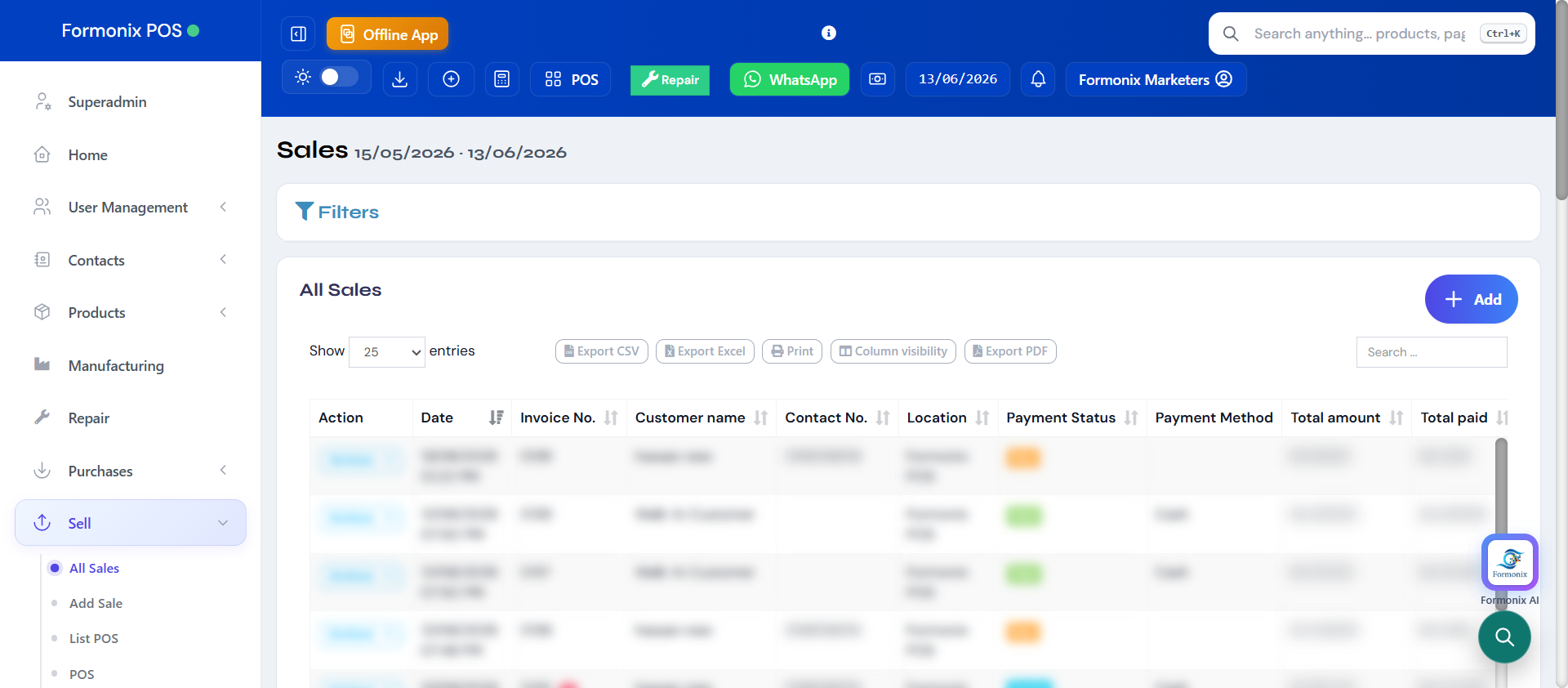Collapse the Sell menu
1568x688 pixels.
[131, 523]
